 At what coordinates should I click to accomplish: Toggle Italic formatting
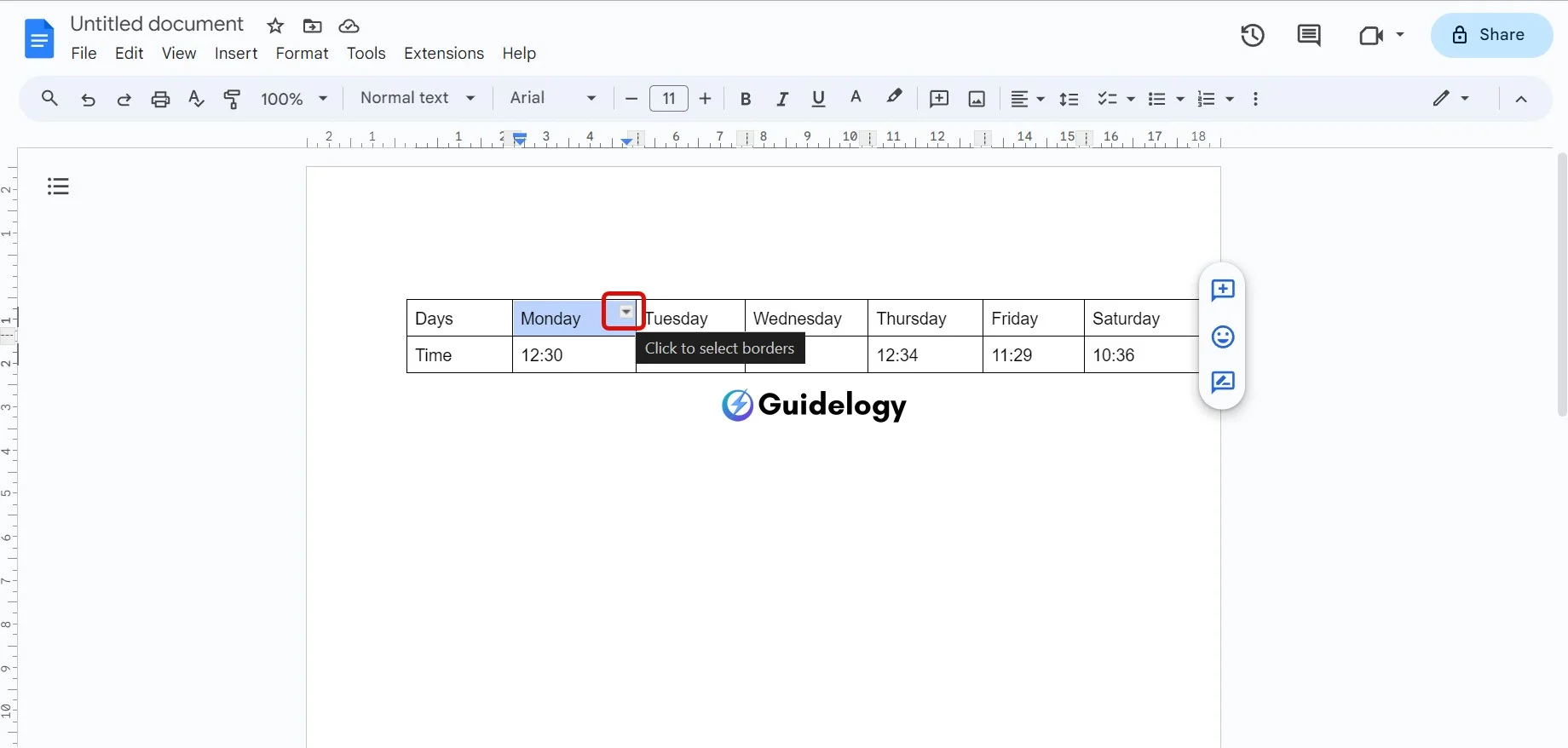tap(782, 99)
